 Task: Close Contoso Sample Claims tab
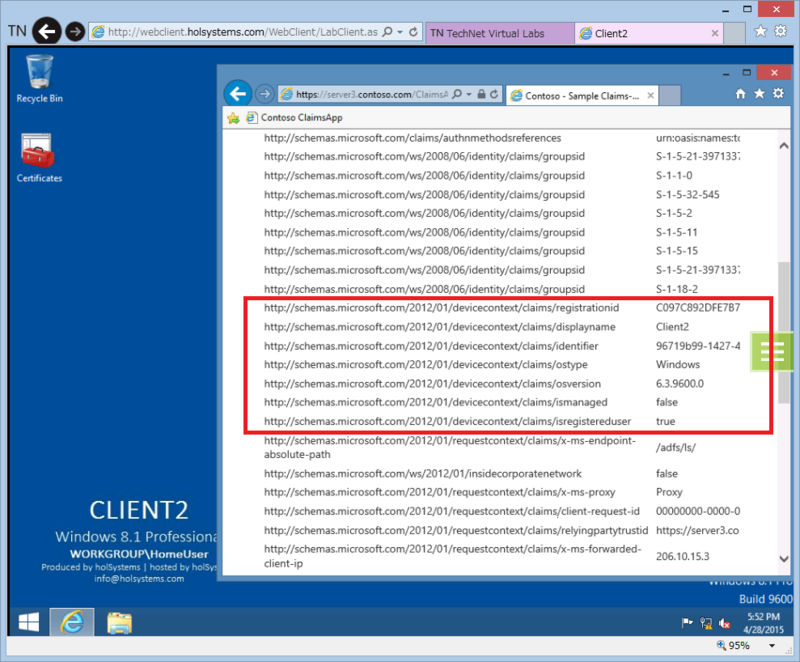[651, 95]
